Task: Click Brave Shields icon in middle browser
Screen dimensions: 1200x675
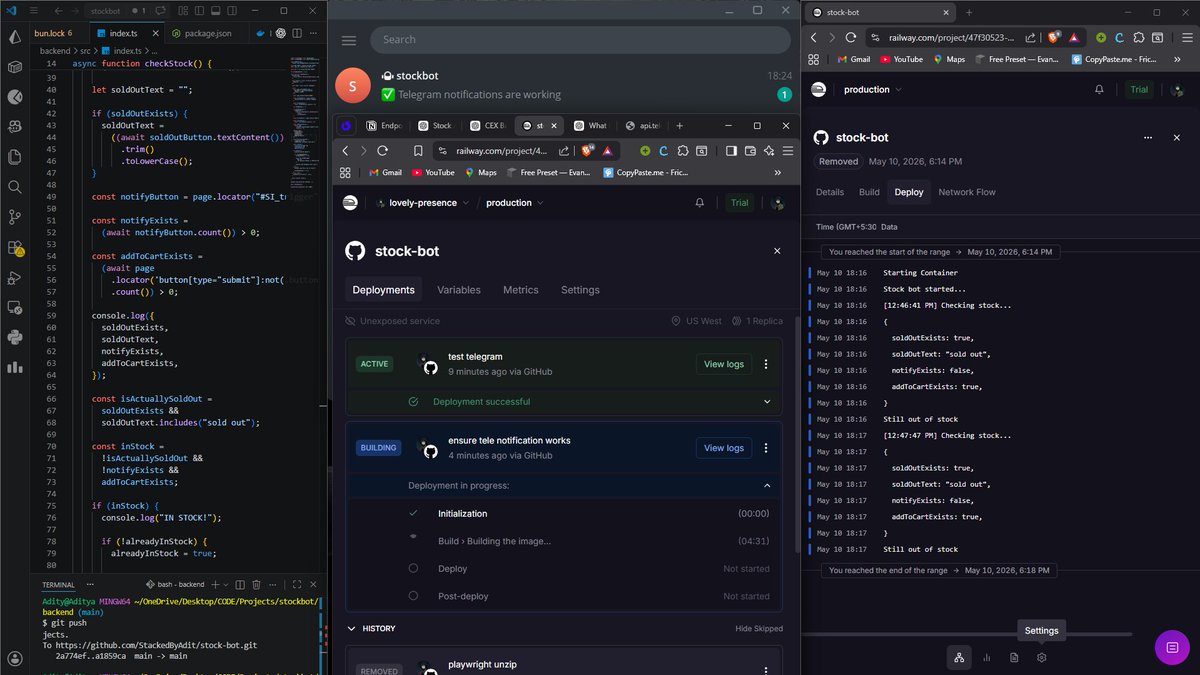Action: click(587, 151)
